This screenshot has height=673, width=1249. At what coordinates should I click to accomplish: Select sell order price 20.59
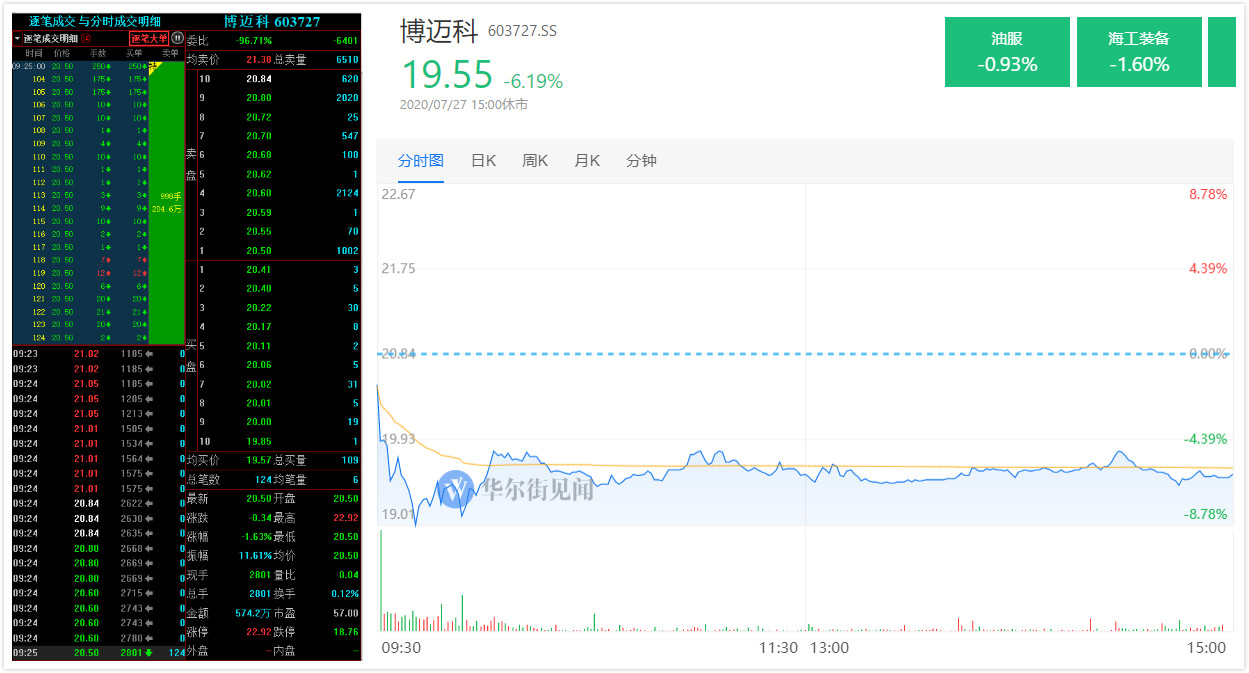(258, 212)
